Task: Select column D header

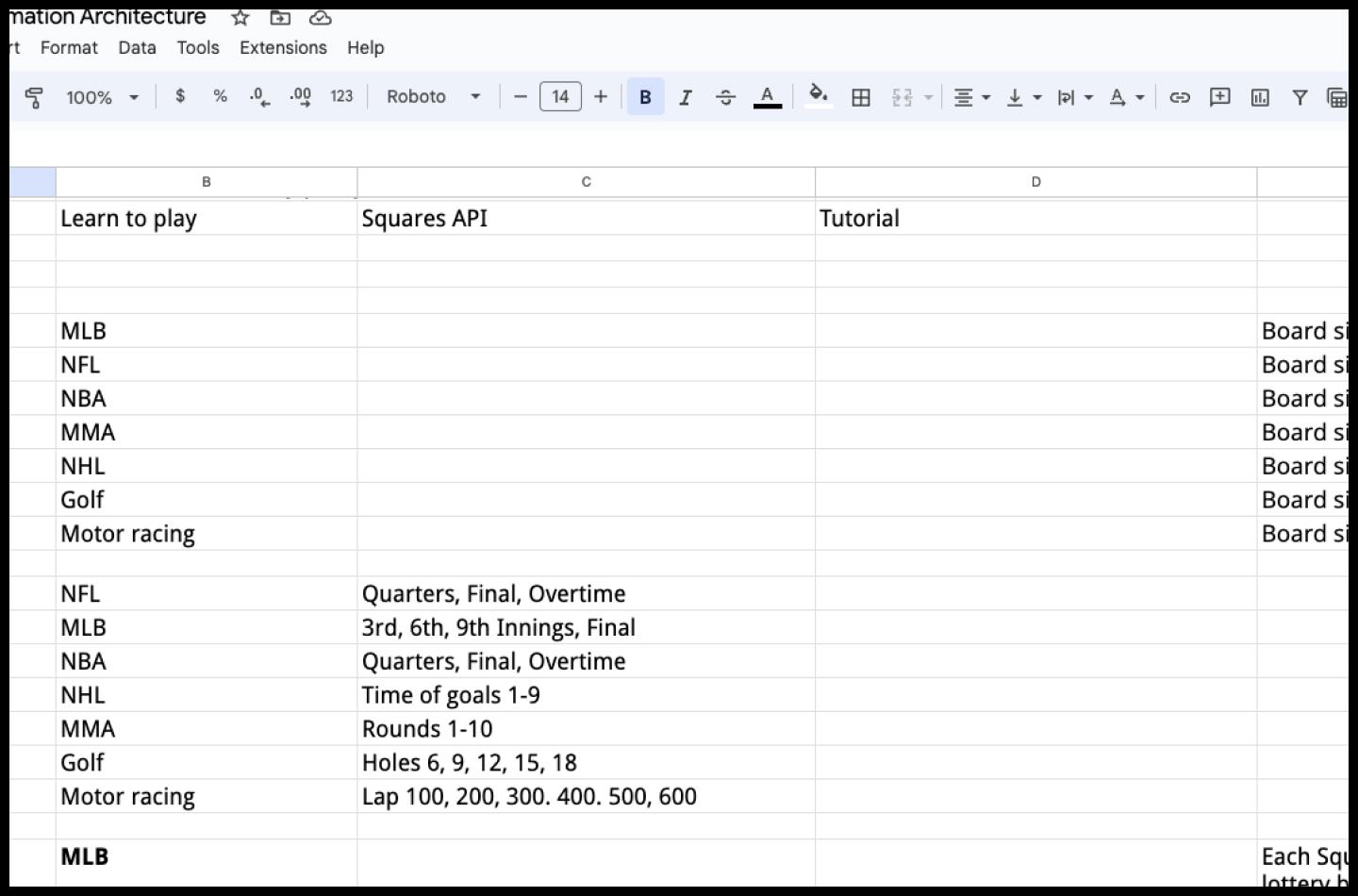Action: 1035,182
